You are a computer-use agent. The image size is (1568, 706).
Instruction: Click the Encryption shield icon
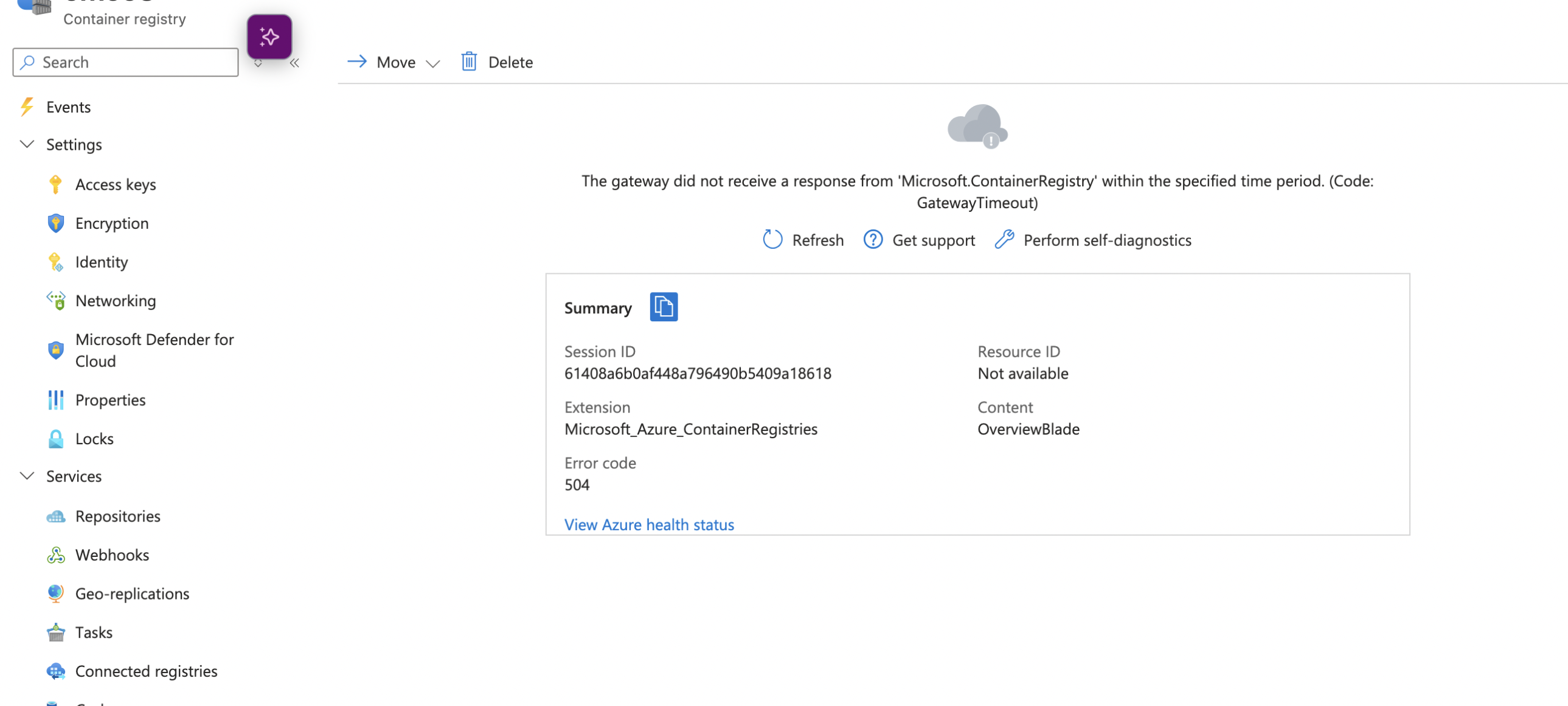tap(55, 223)
